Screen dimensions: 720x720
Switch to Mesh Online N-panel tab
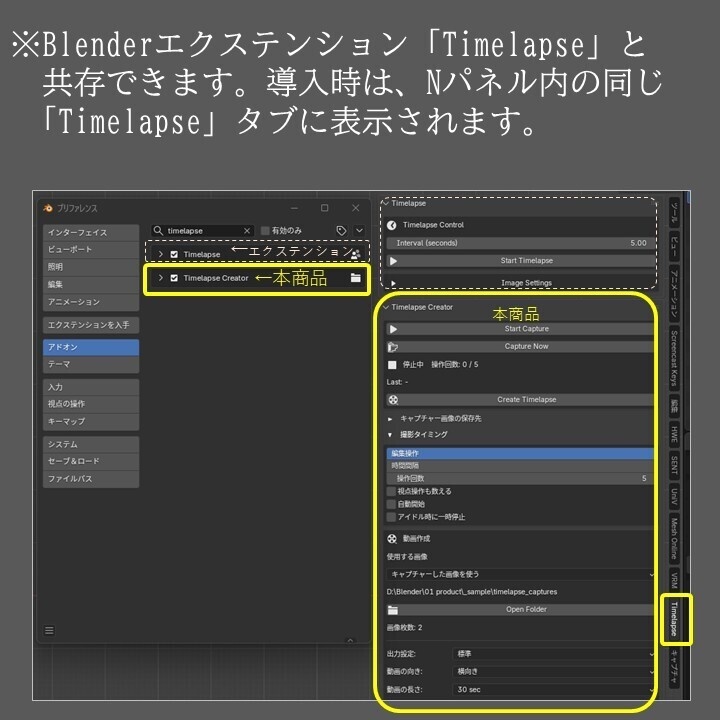pos(674,539)
